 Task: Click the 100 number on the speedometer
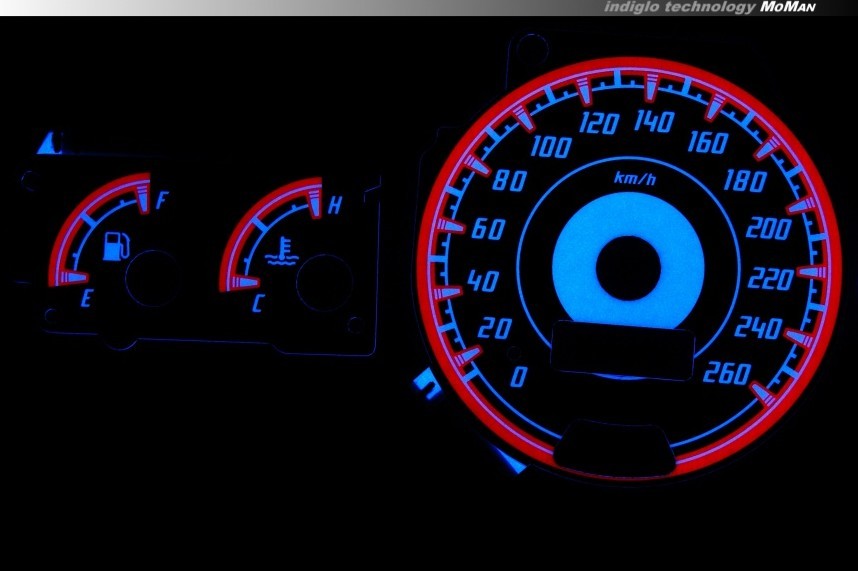(x=551, y=149)
